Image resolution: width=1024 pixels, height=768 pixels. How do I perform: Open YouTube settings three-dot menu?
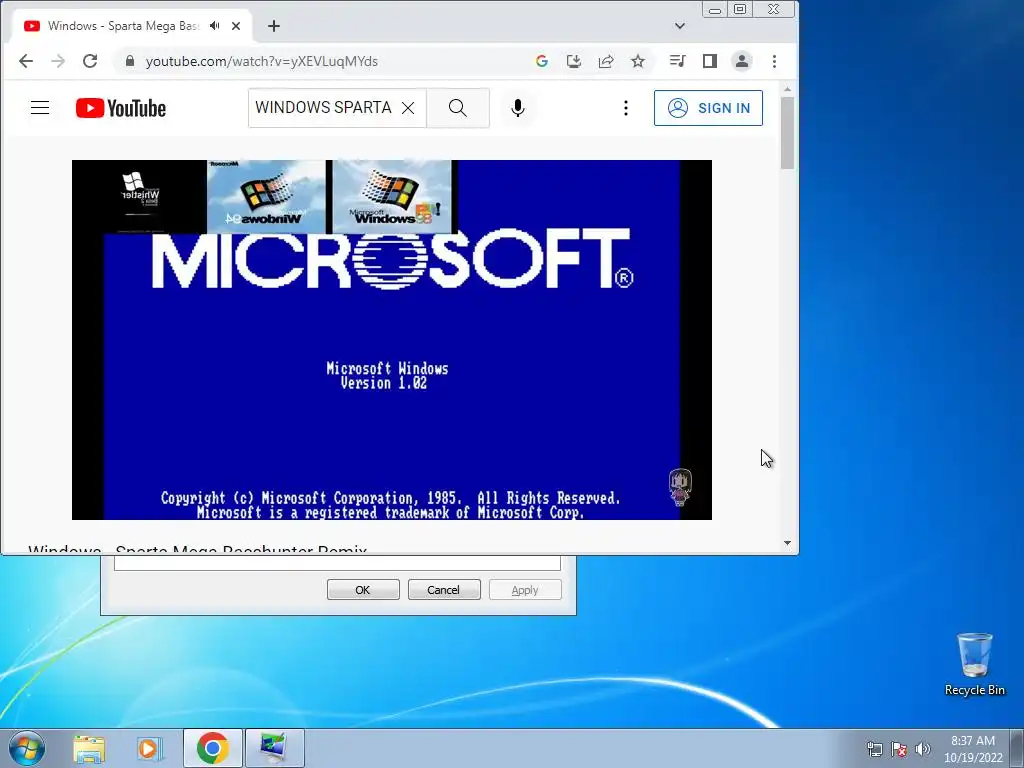626,108
